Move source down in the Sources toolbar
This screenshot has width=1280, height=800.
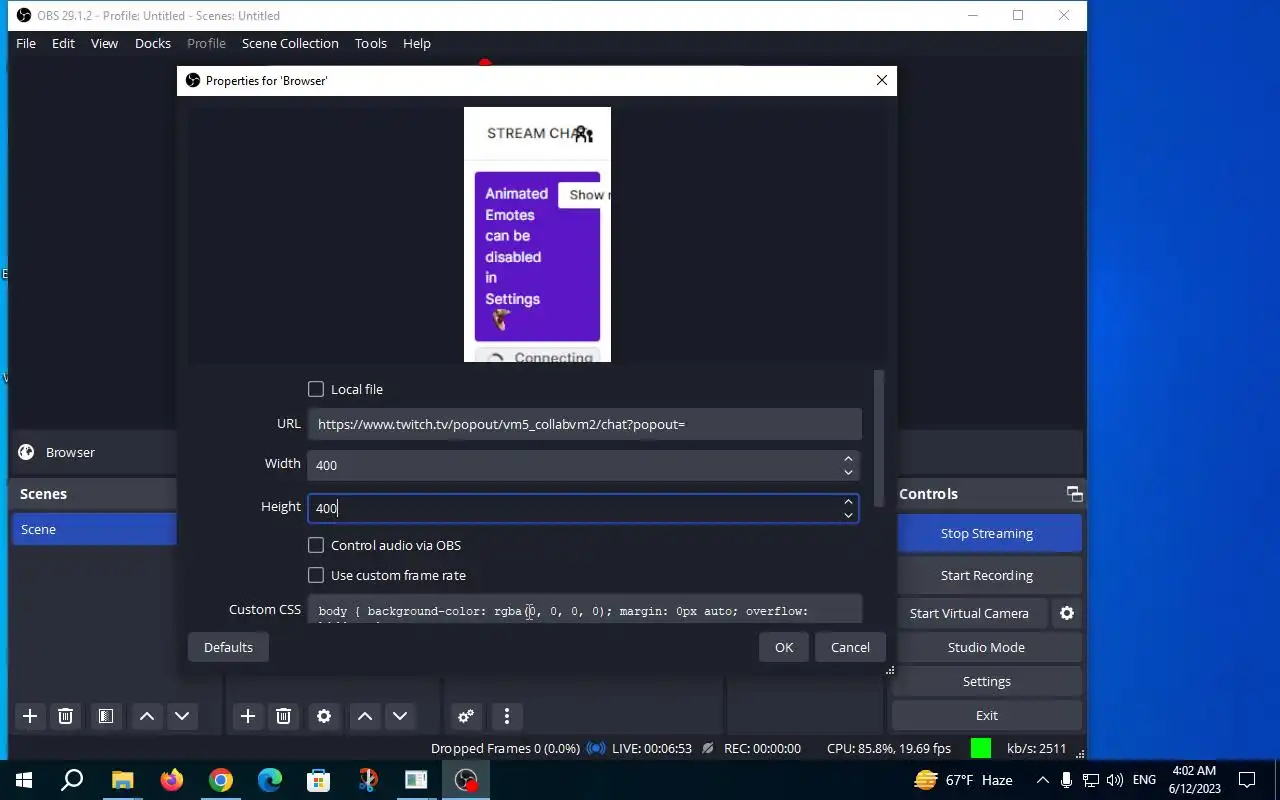[x=400, y=716]
